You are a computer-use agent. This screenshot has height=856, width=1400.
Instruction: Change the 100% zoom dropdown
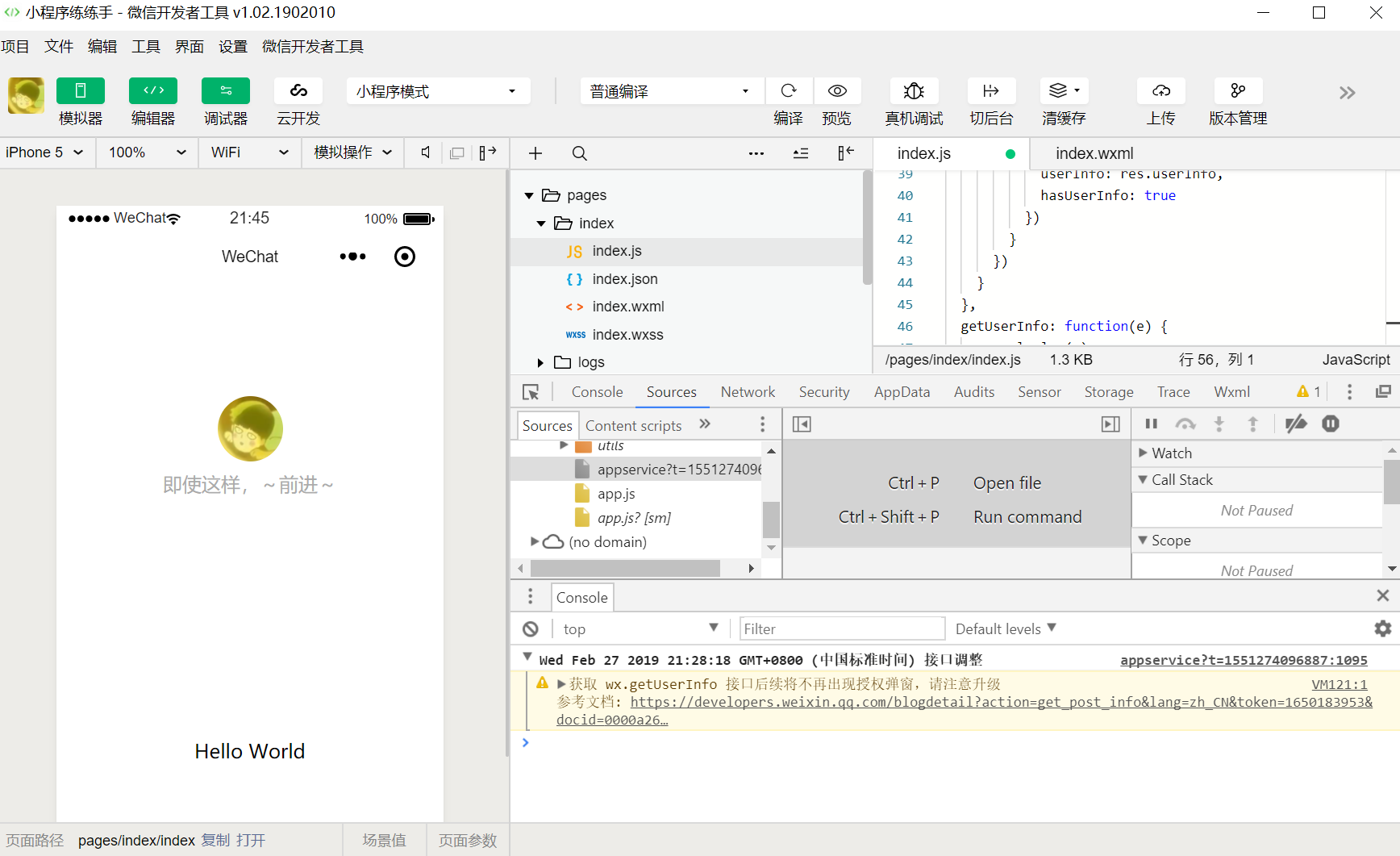tap(148, 152)
